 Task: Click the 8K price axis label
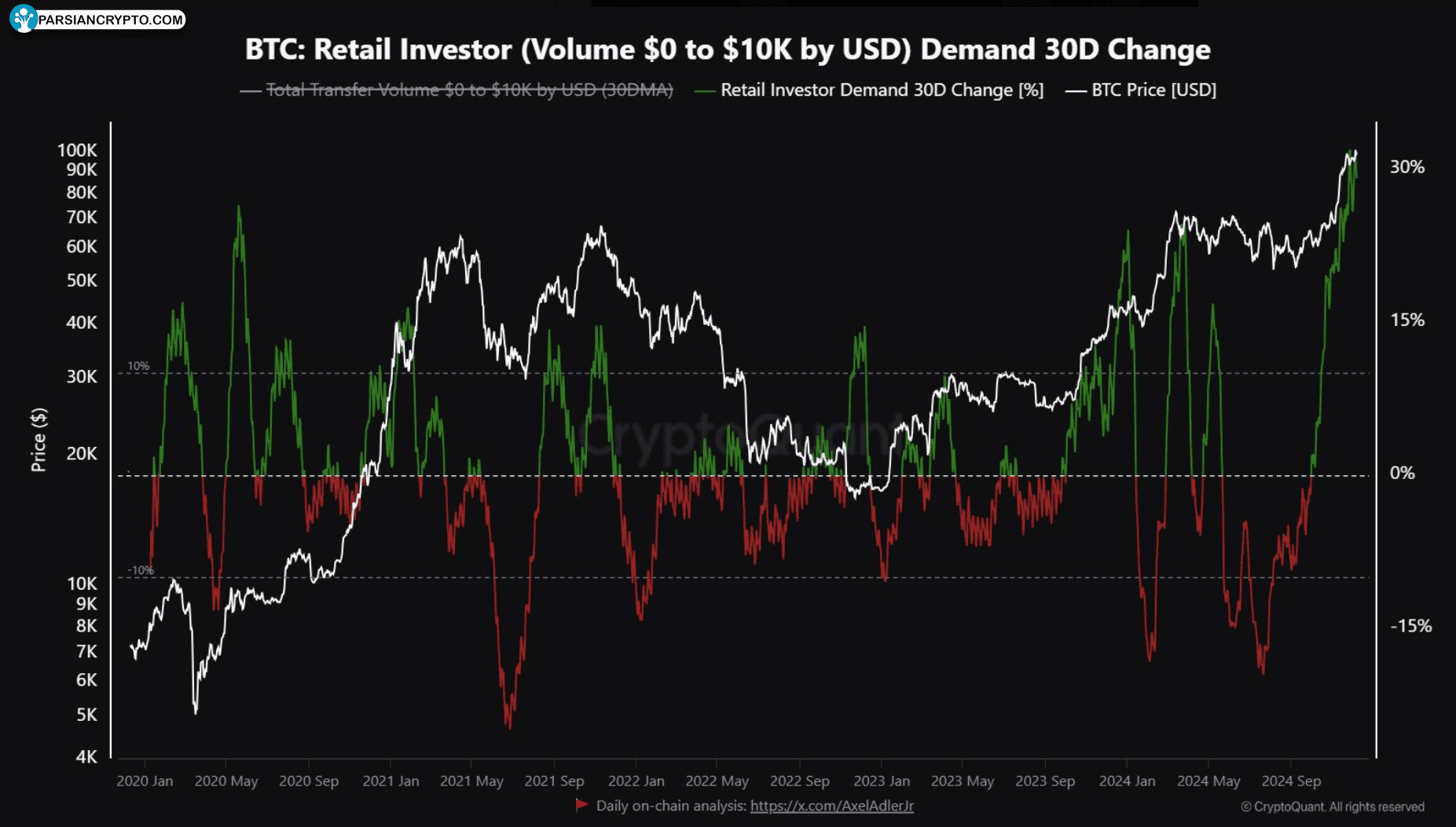click(x=86, y=626)
